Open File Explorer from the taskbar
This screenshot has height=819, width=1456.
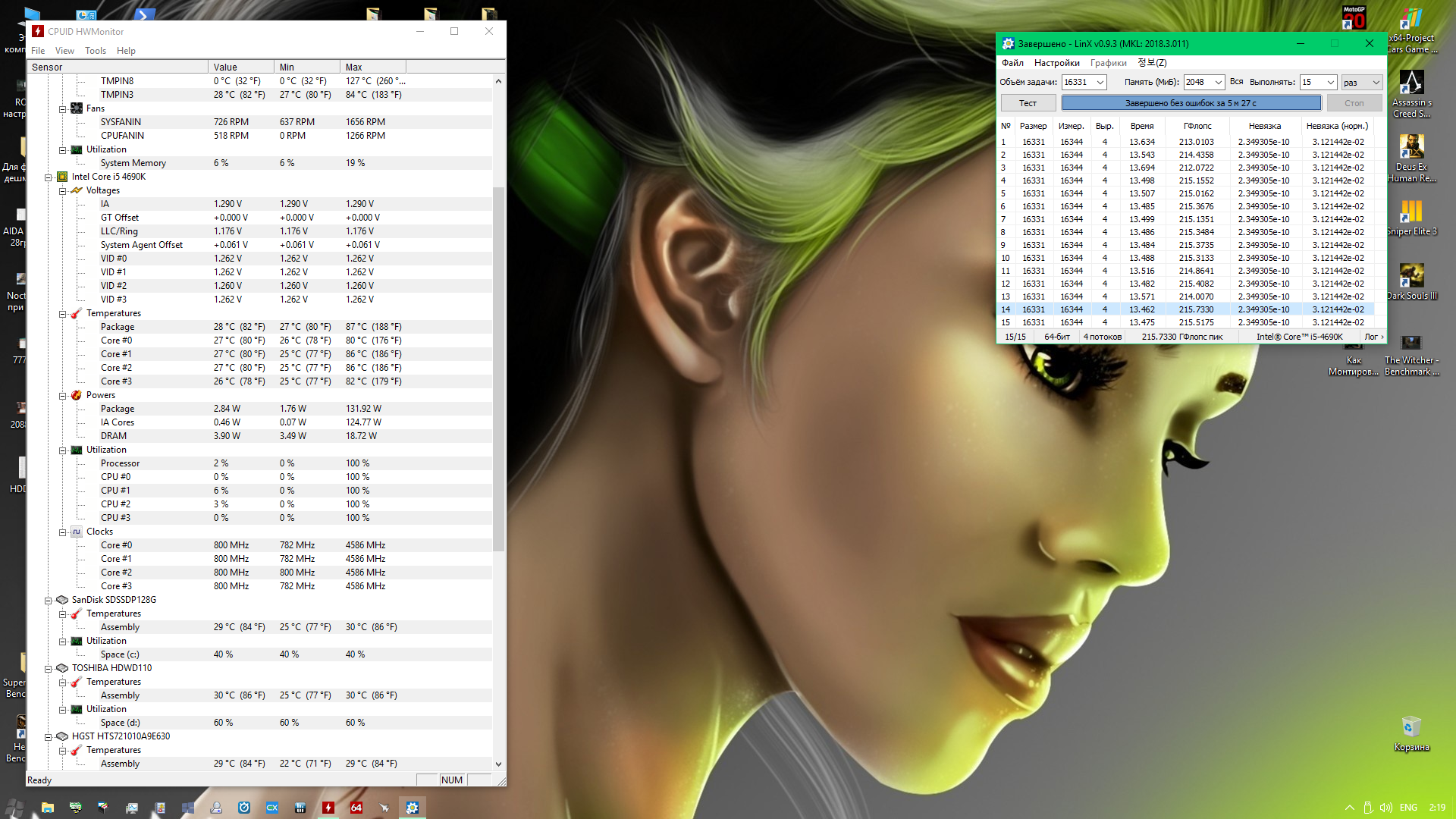pyautogui.click(x=48, y=808)
